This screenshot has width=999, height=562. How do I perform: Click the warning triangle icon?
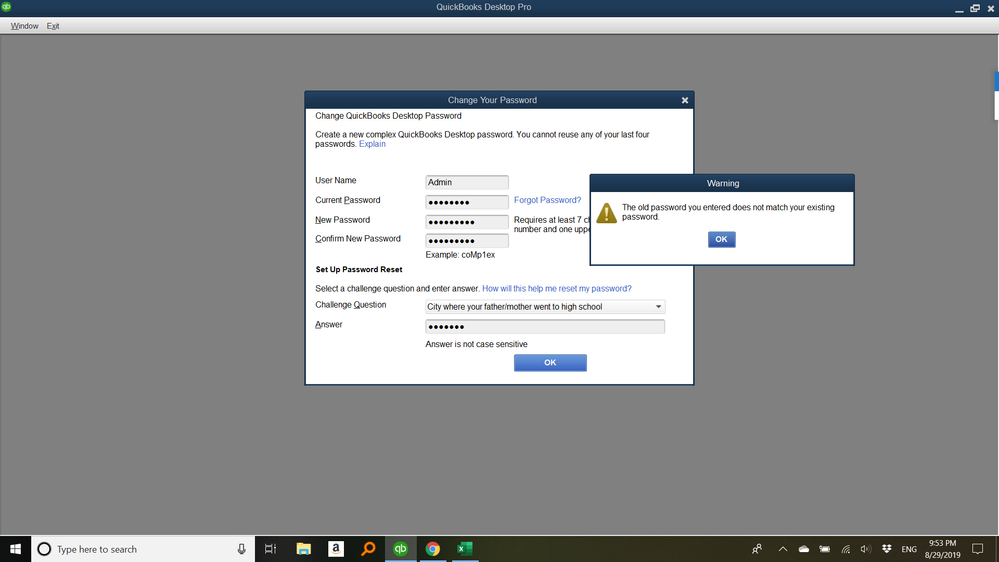pos(607,213)
